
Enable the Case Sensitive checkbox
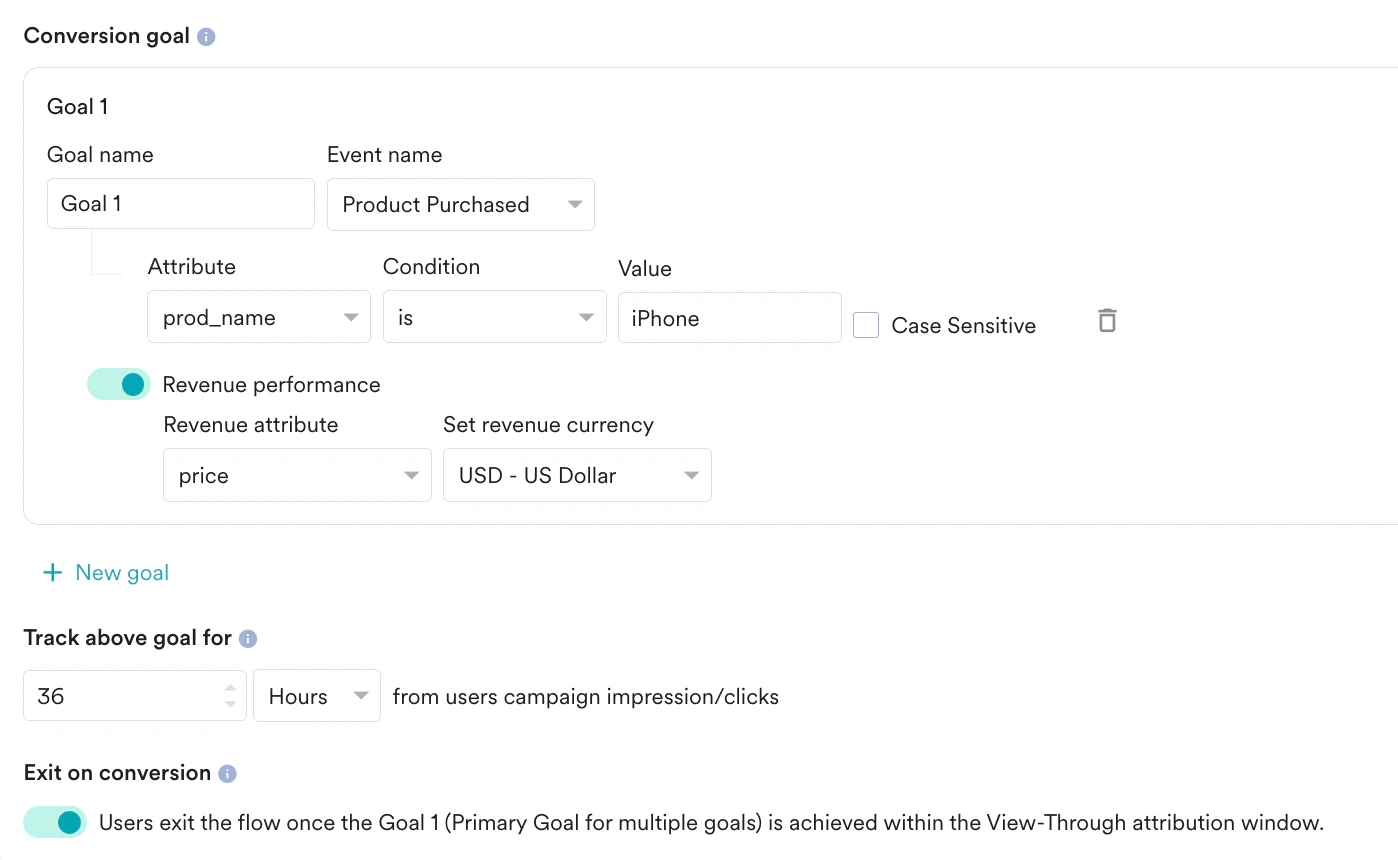pos(866,325)
